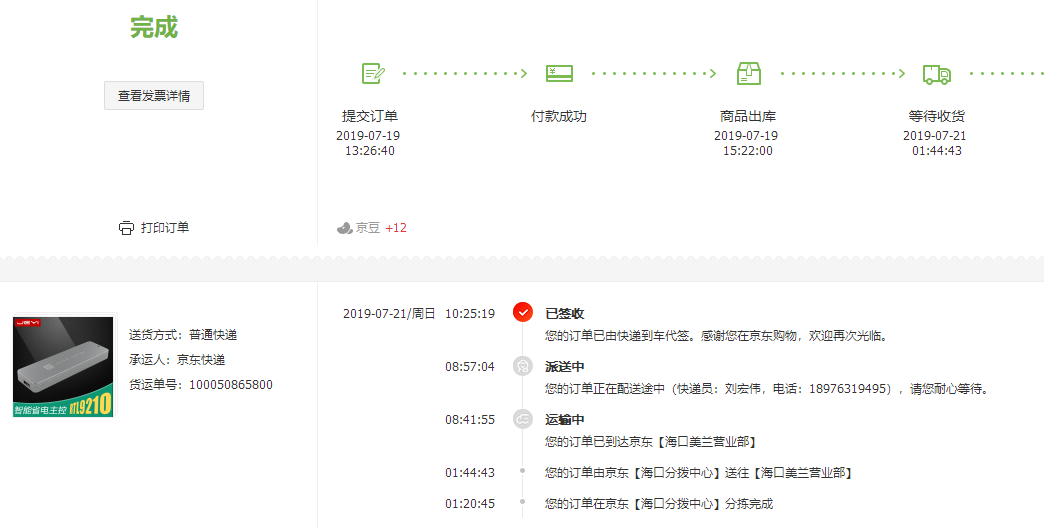
Task: Click the printer icon beside 打印订单
Action: (x=126, y=228)
